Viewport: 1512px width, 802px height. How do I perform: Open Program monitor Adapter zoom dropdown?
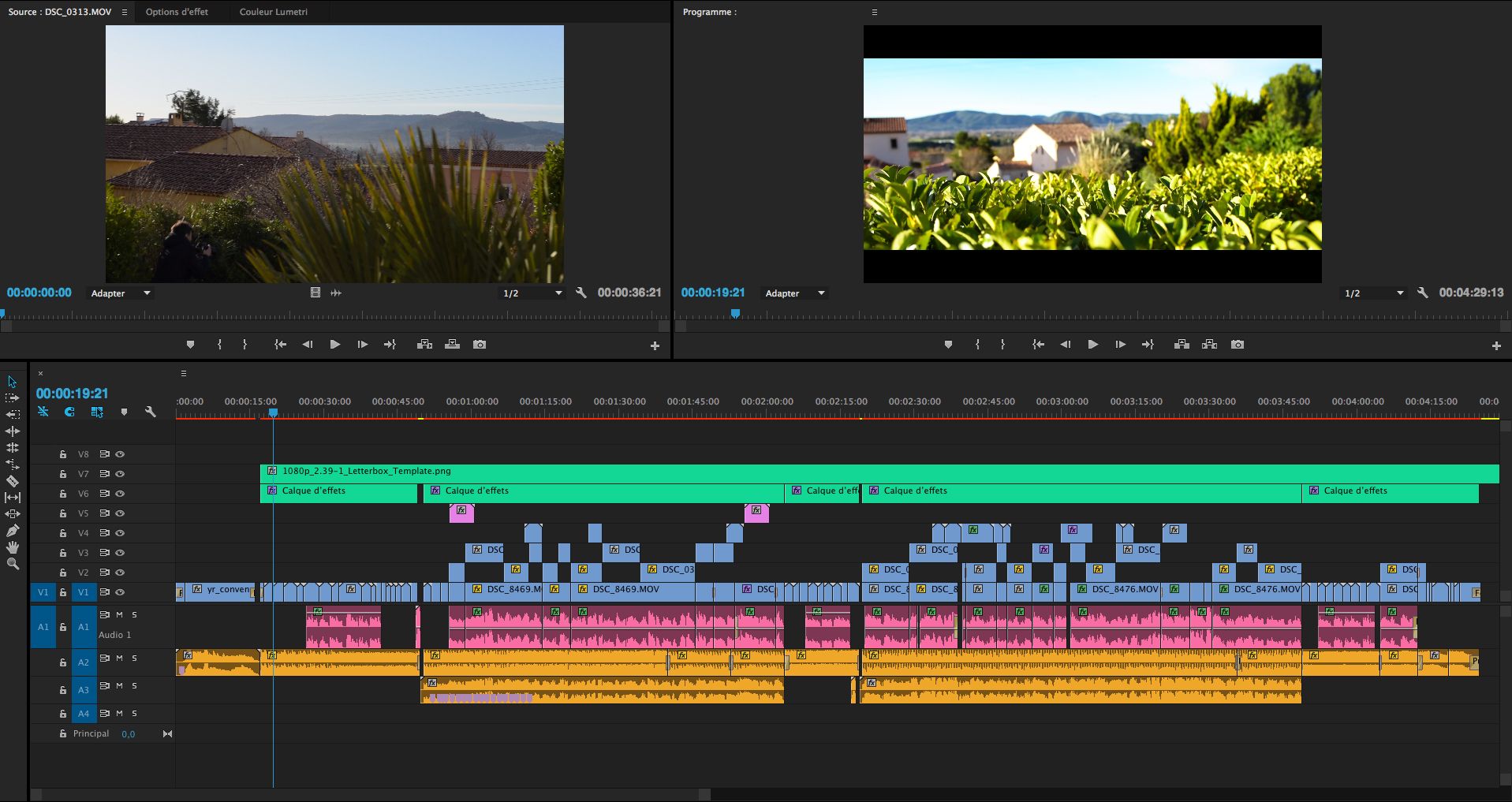coord(794,293)
